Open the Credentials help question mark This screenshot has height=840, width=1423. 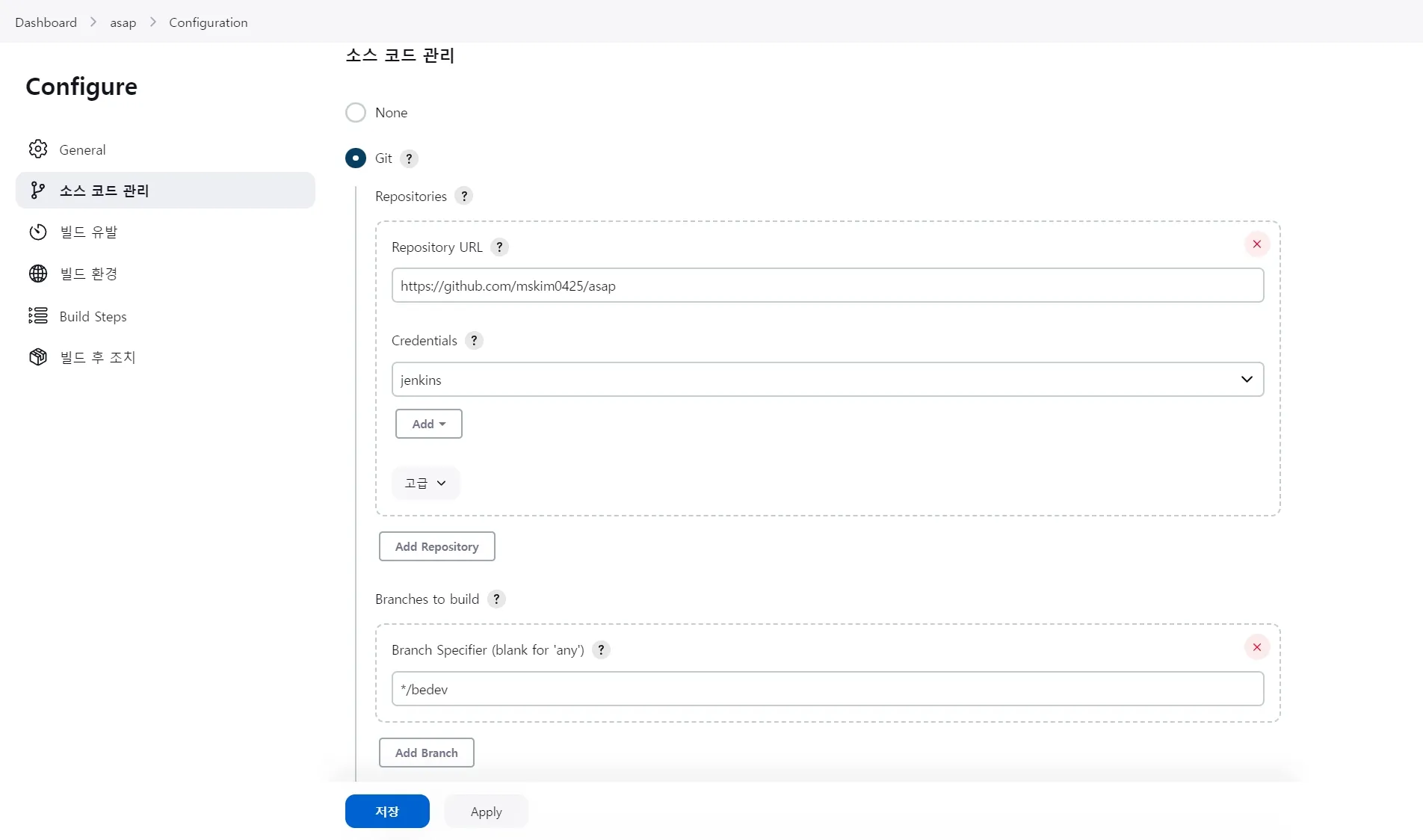(x=474, y=341)
